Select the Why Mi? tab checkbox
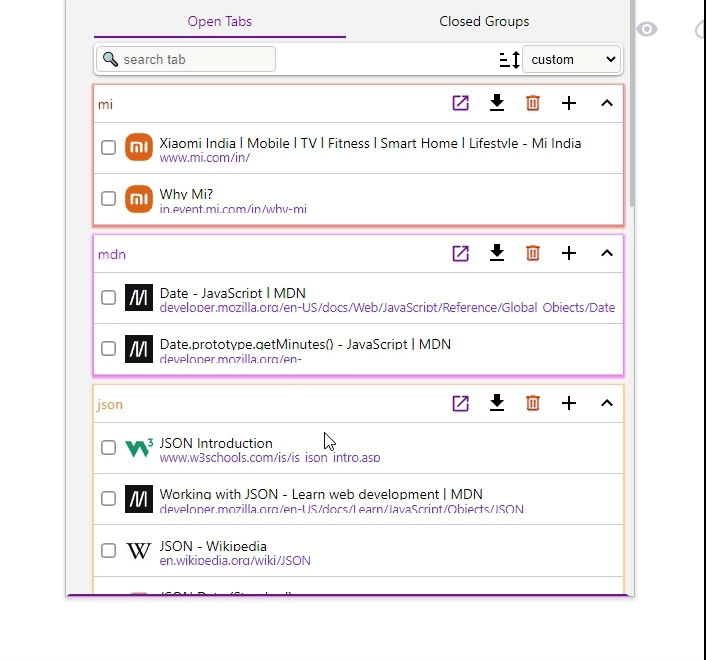 (108, 199)
